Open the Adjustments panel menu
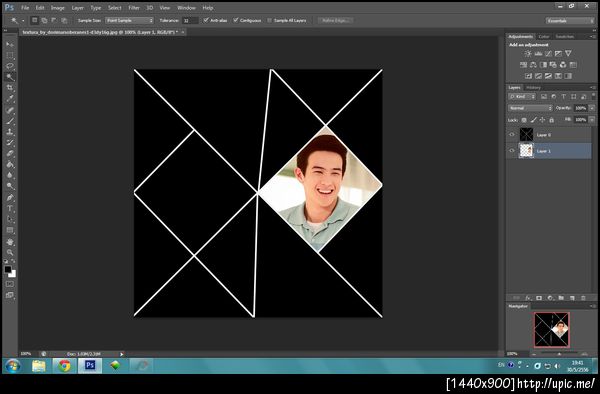600x394 pixels. pyautogui.click(x=592, y=37)
